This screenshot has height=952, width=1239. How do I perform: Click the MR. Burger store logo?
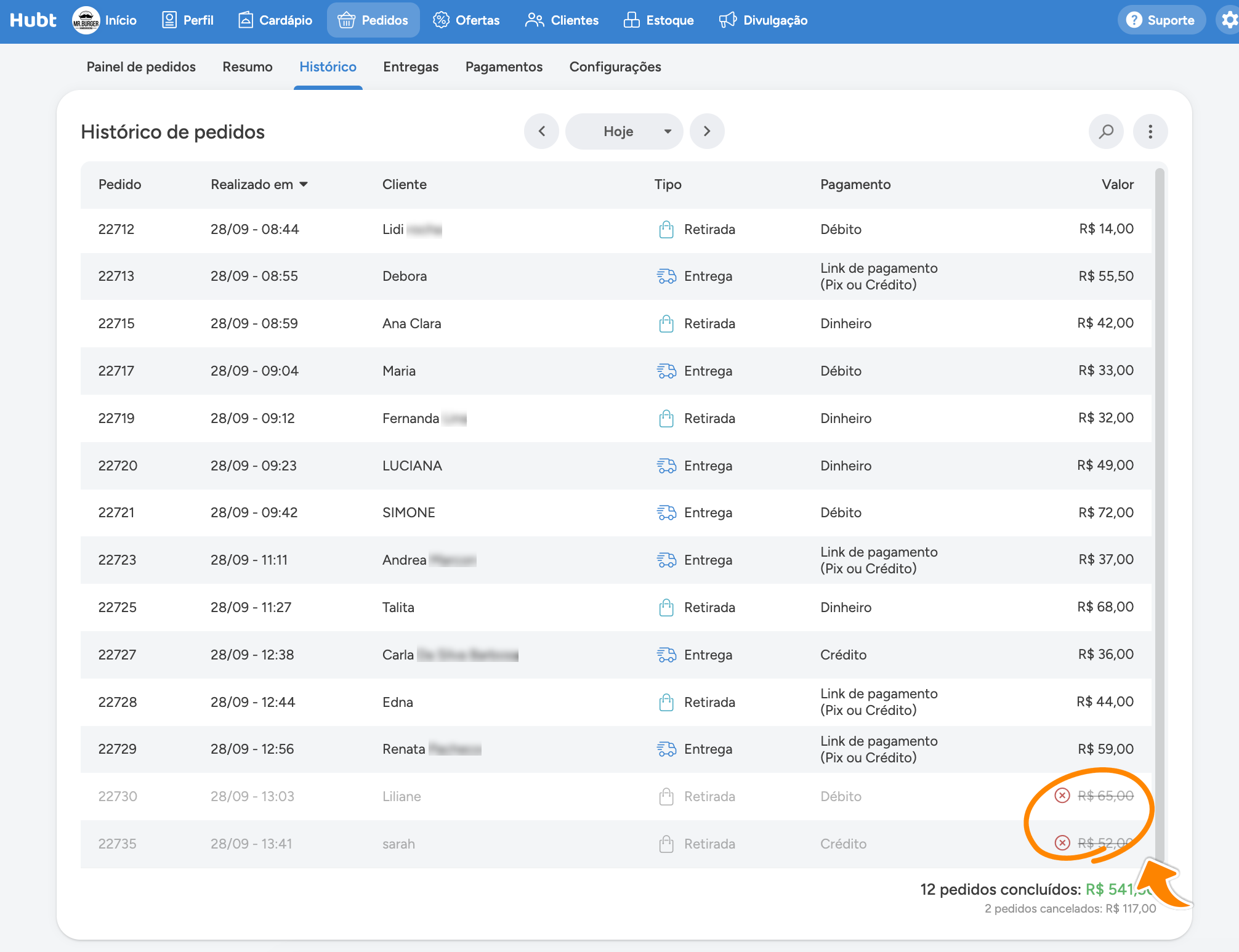86,20
